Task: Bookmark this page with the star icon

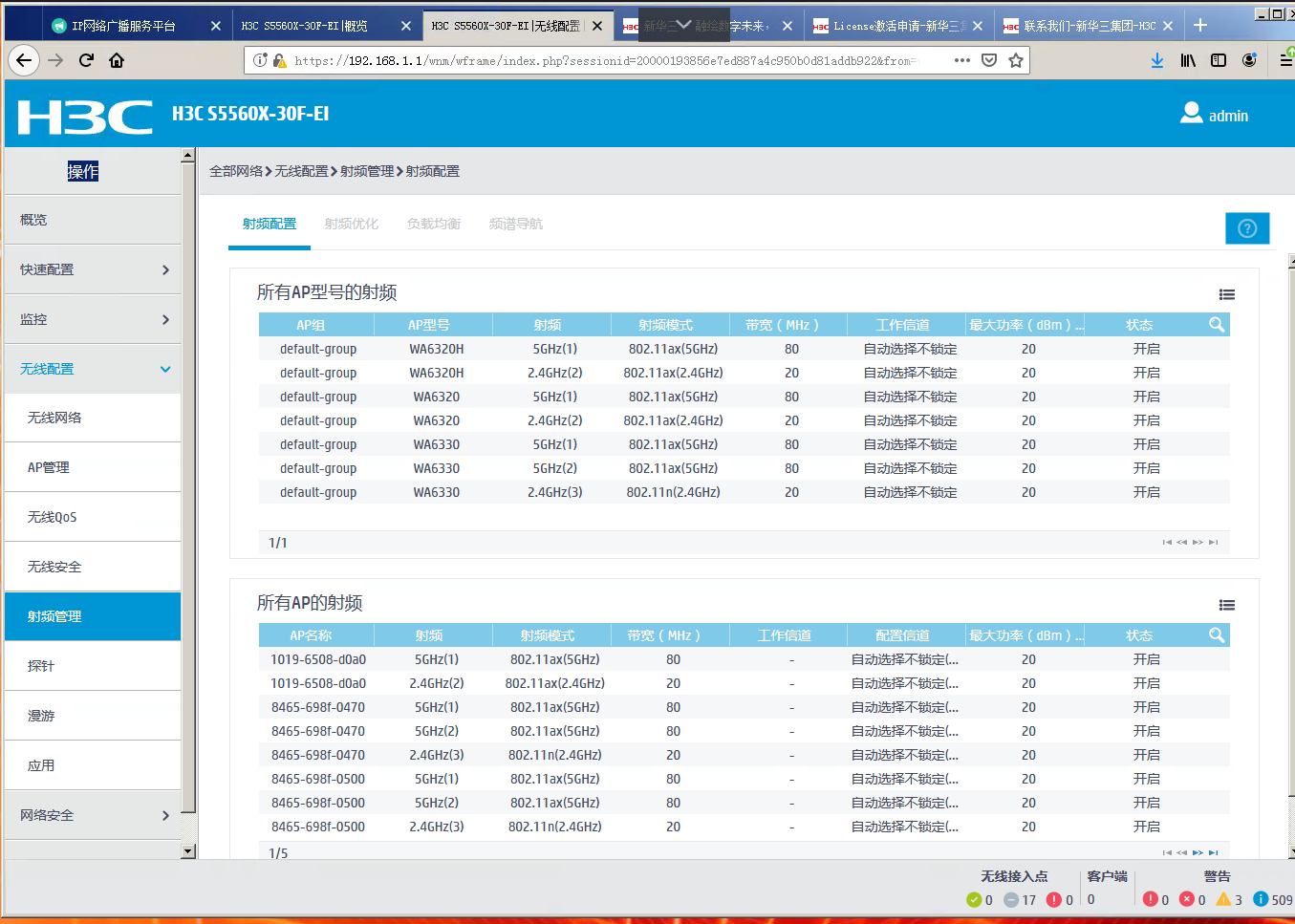Action: click(1016, 60)
